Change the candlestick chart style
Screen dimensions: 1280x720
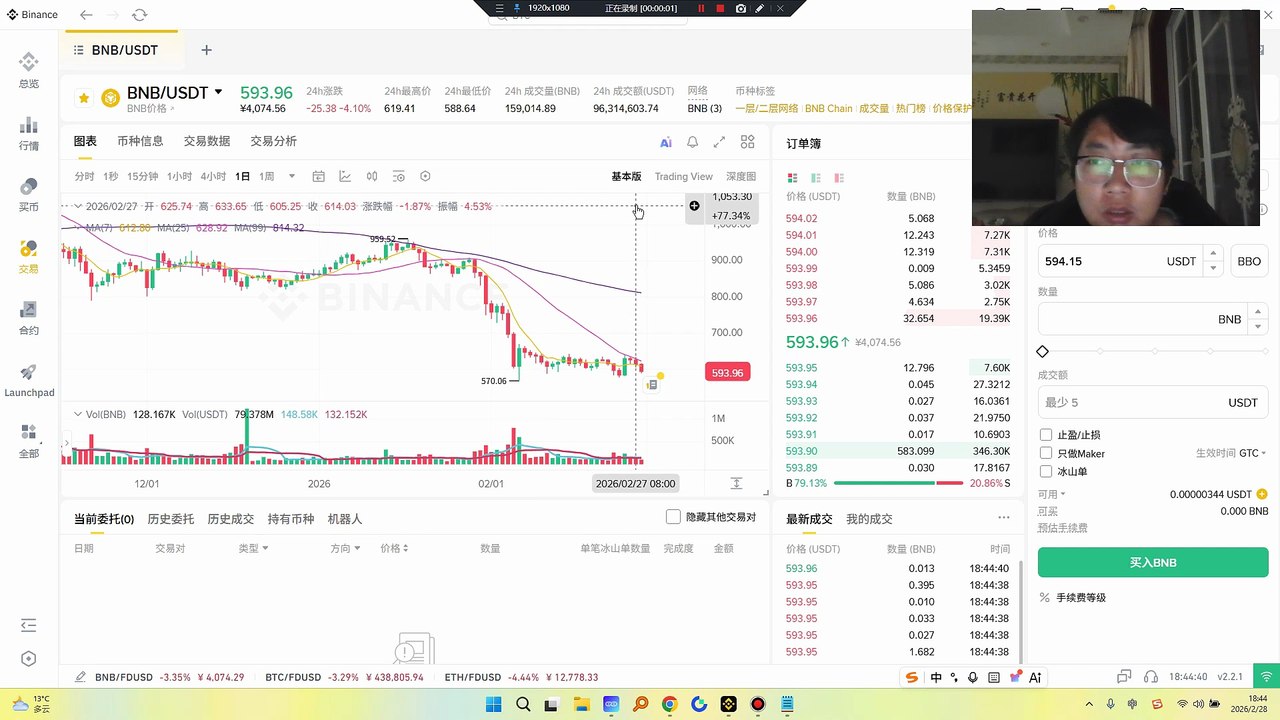(372, 177)
